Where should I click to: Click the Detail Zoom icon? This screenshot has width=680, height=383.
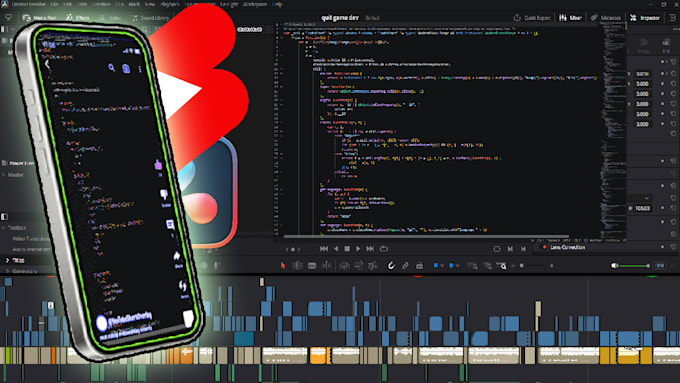coord(487,265)
